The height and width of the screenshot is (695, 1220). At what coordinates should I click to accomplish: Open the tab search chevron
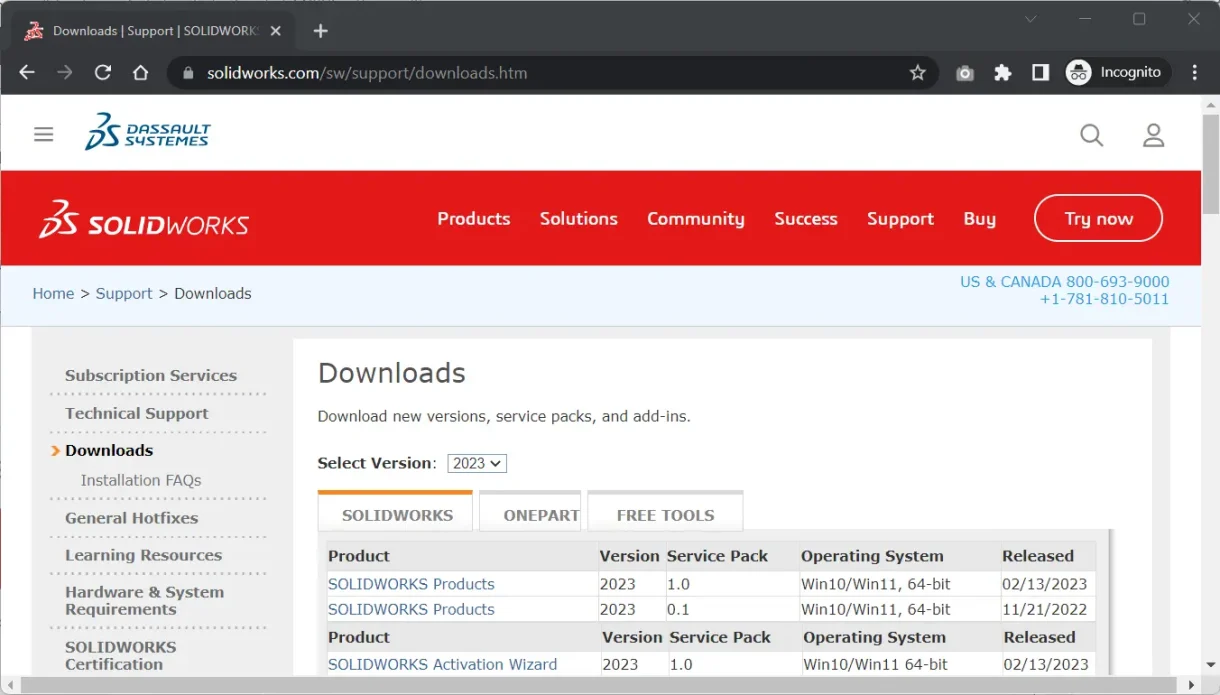(x=1031, y=19)
